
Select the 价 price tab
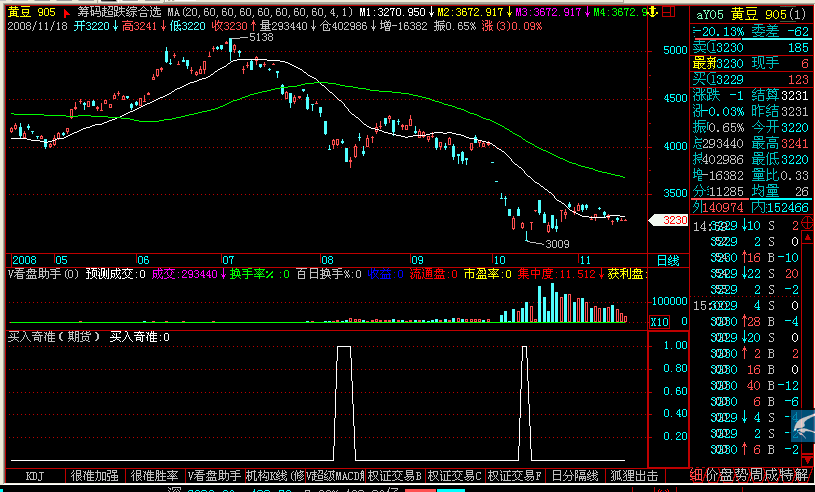[x=712, y=475]
